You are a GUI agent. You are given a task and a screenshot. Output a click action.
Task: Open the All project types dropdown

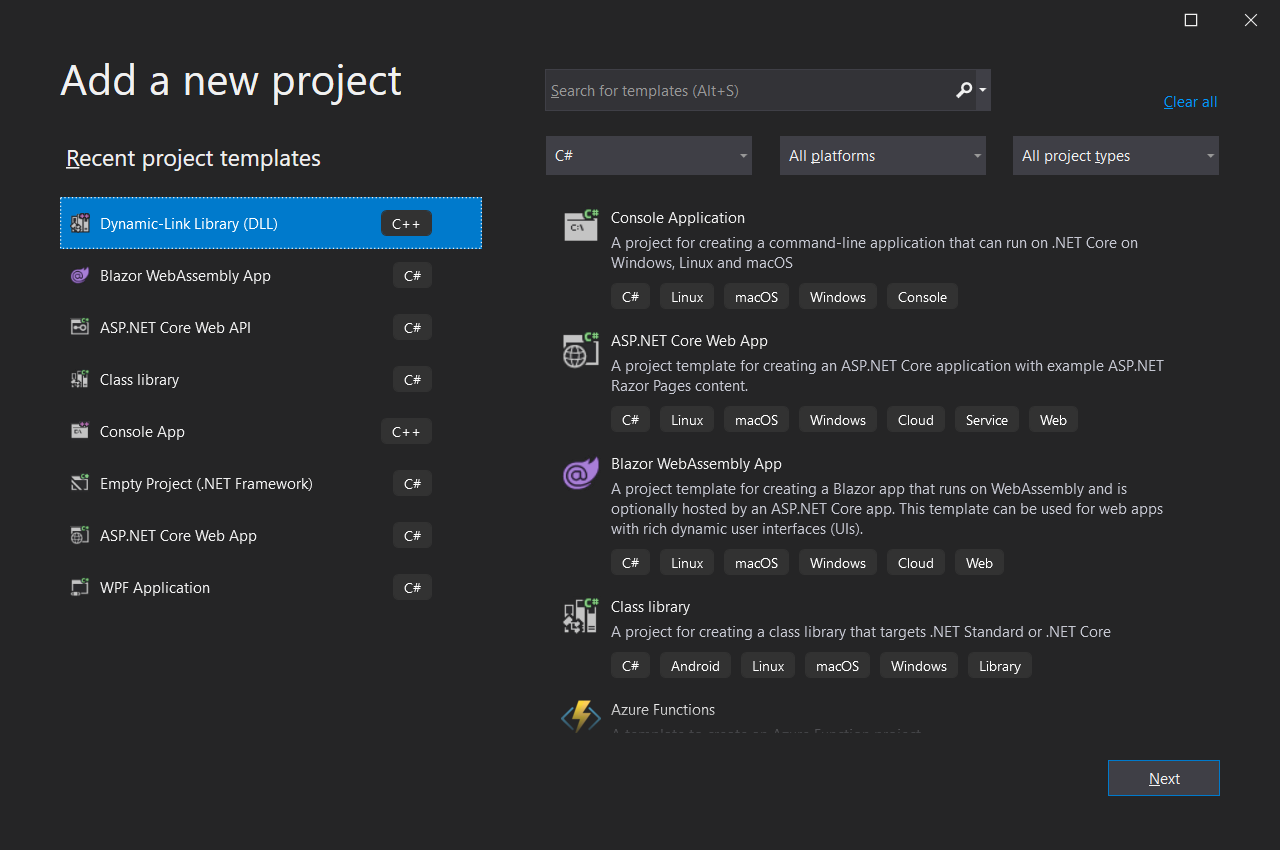click(1116, 156)
